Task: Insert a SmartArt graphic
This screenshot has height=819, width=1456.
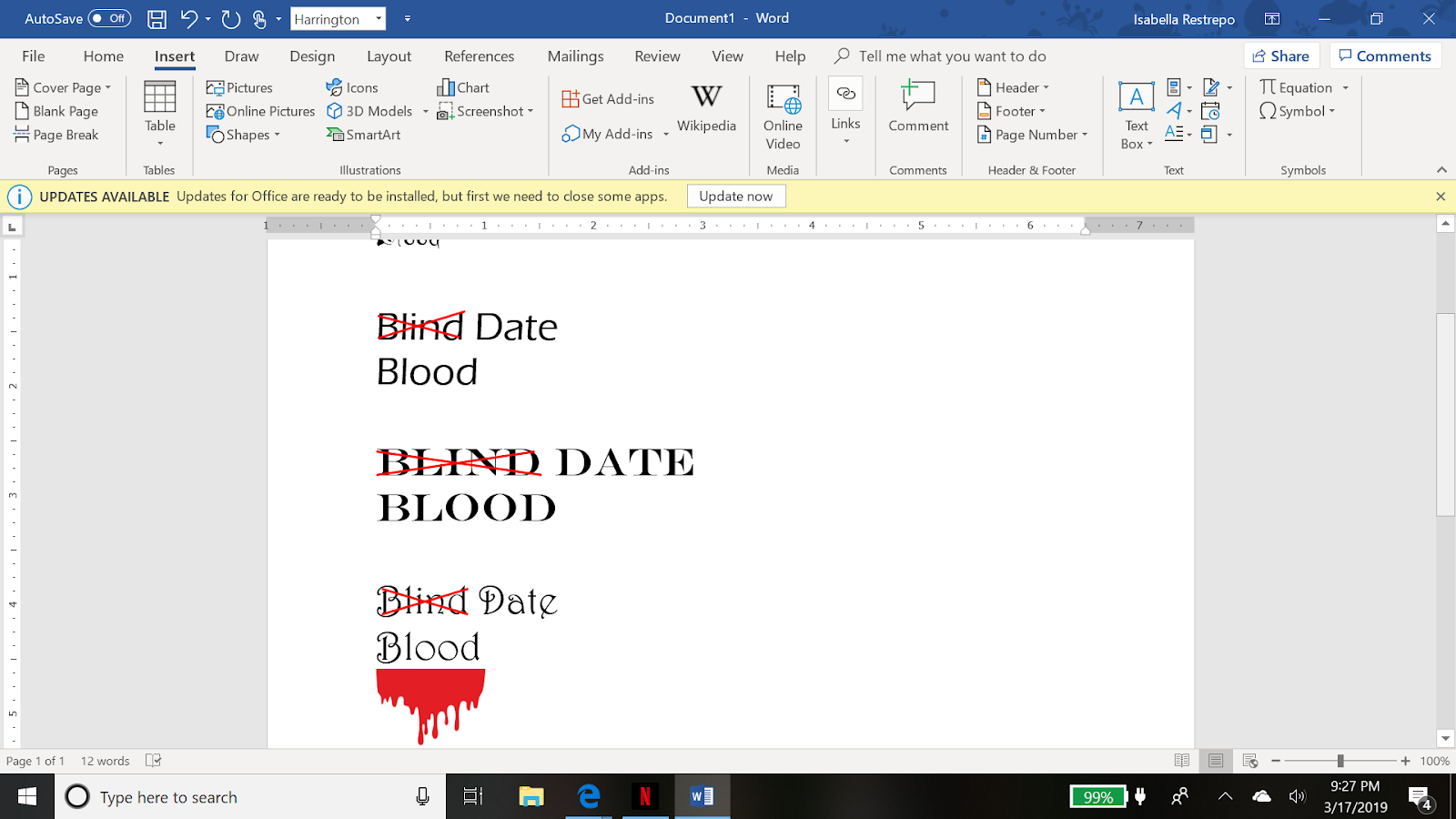Action: tap(363, 135)
